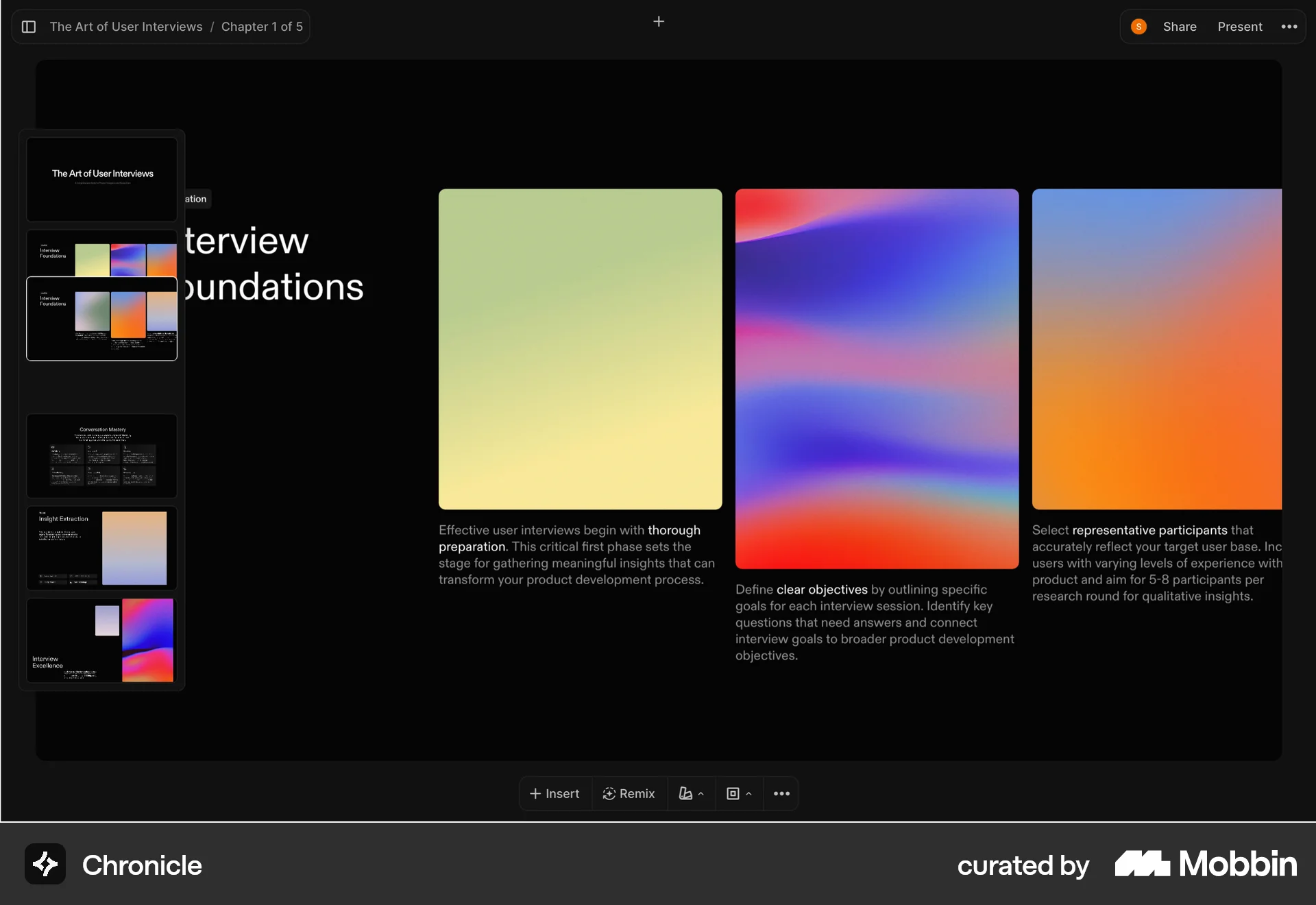1316x905 pixels.
Task: Click the layout frame icon in bottom toolbar
Action: [x=733, y=793]
